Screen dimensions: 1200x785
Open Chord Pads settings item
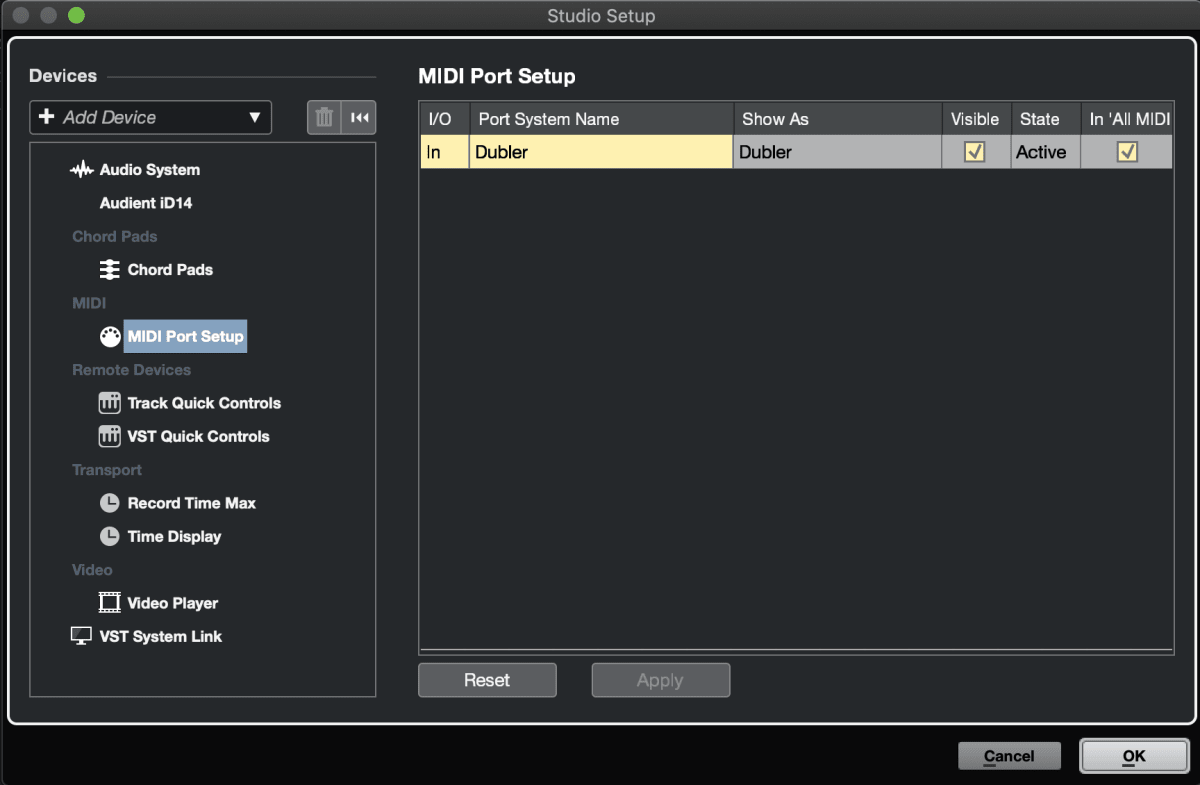click(170, 270)
